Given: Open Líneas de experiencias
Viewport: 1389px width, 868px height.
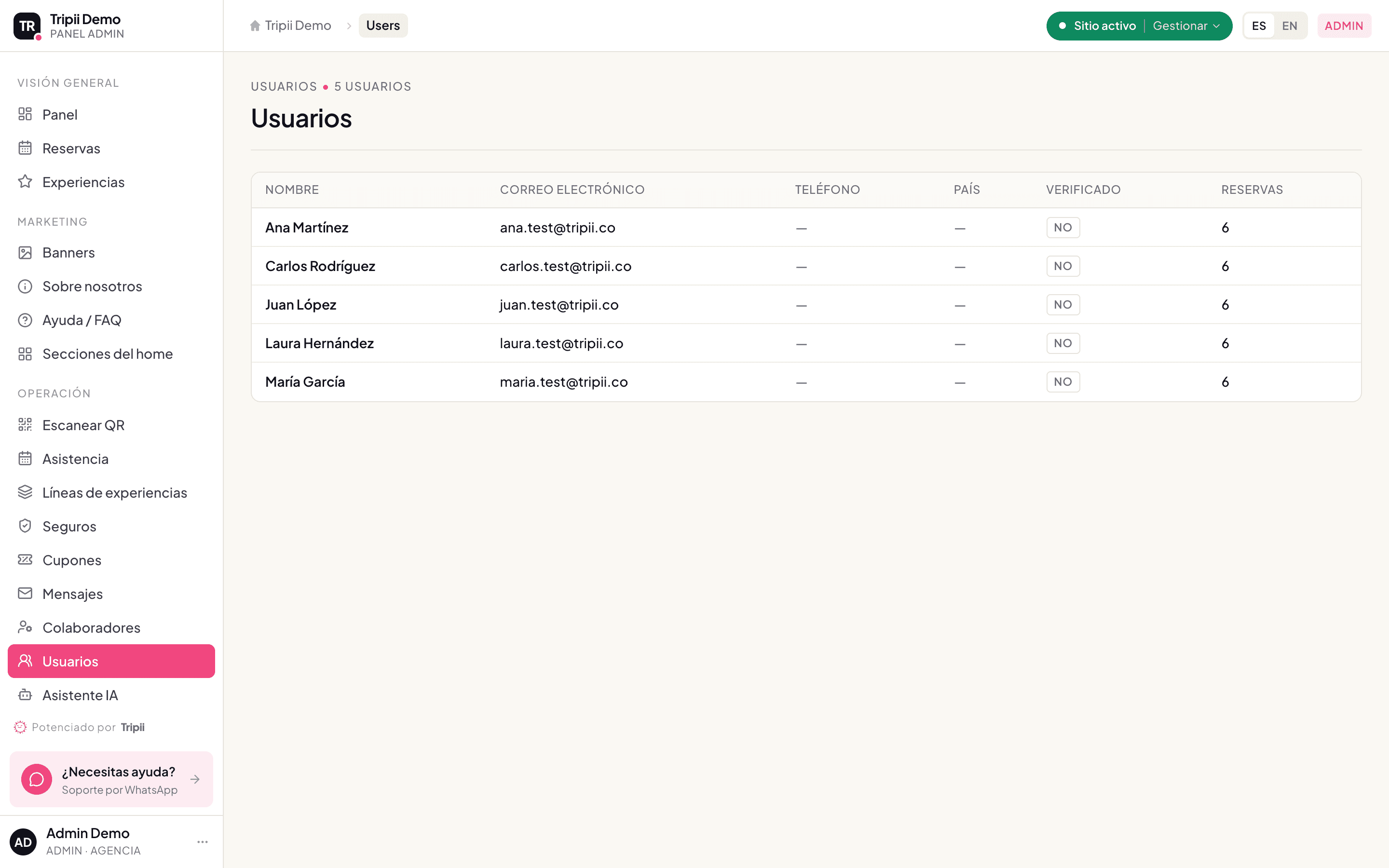Looking at the screenshot, I should pos(111,492).
